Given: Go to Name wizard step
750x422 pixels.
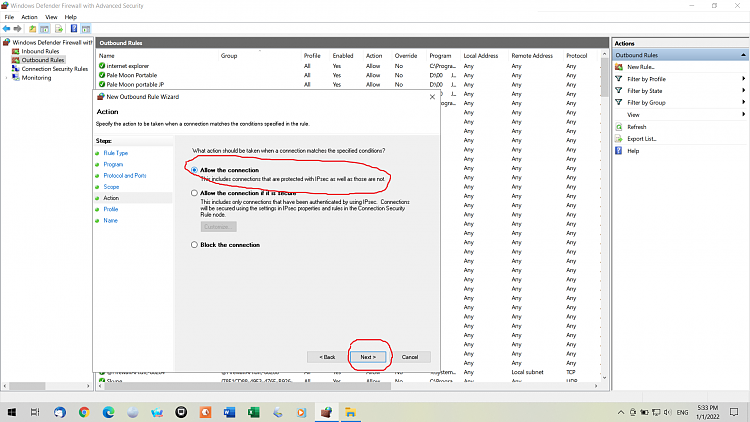Looking at the screenshot, I should pos(110,221).
